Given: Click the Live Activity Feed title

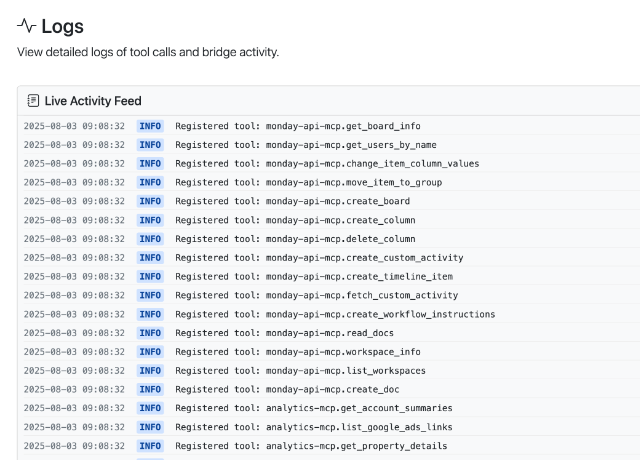Looking at the screenshot, I should pos(93,101).
